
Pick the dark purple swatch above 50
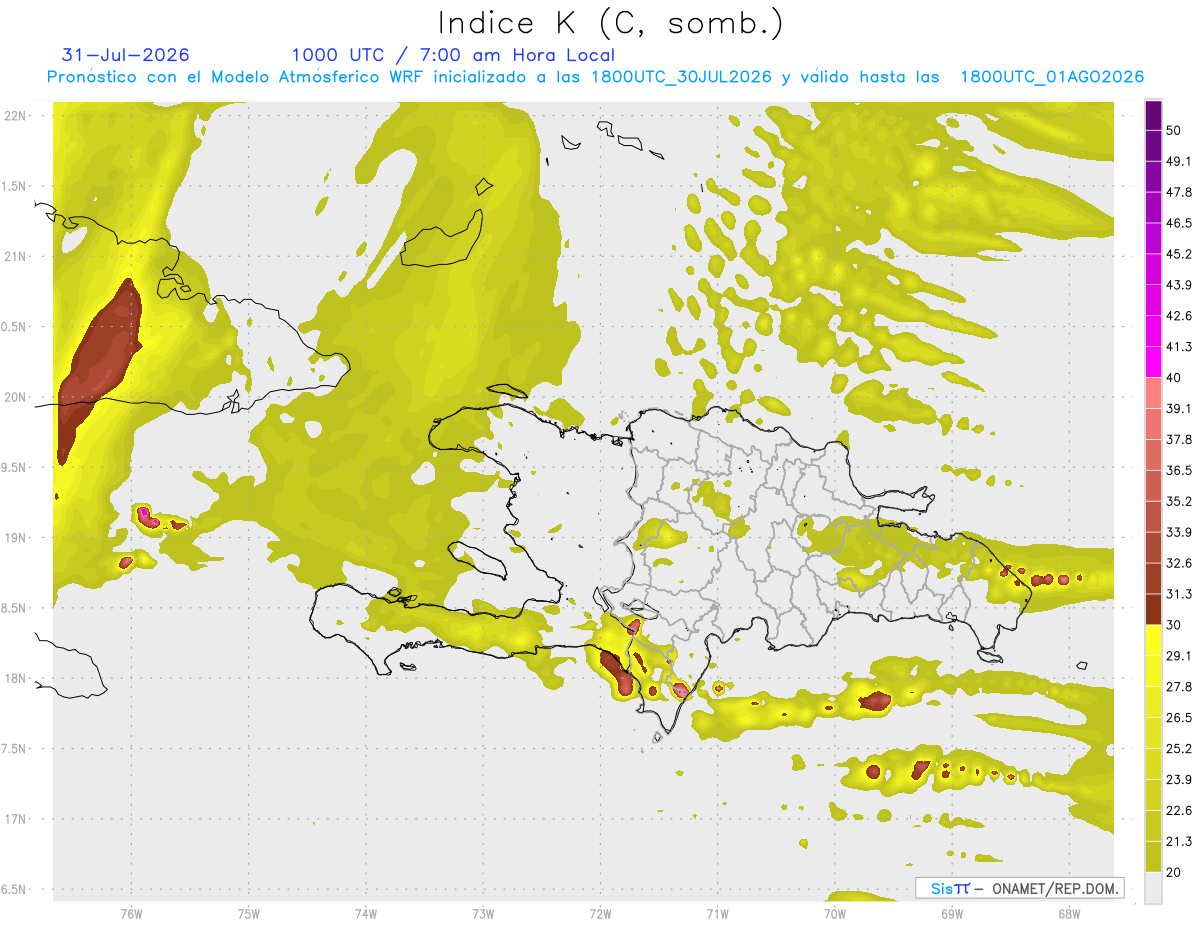click(x=1153, y=115)
